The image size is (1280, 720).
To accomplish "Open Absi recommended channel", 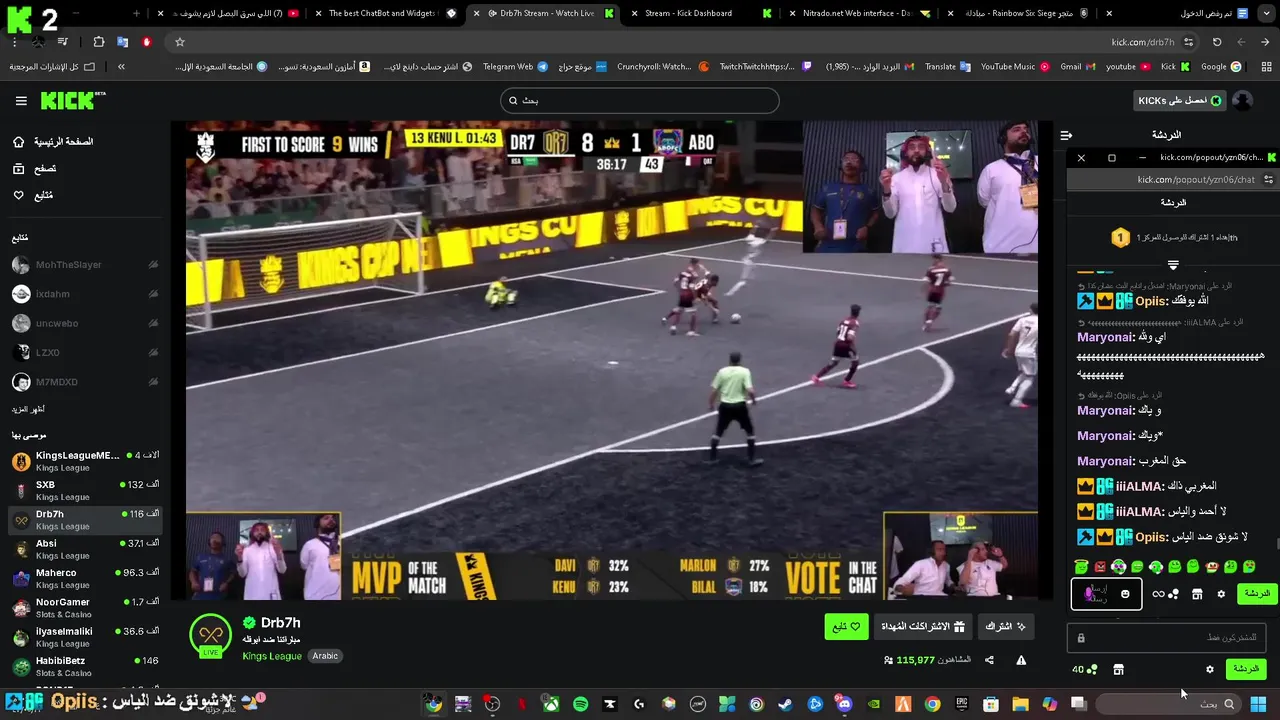I will (85, 549).
